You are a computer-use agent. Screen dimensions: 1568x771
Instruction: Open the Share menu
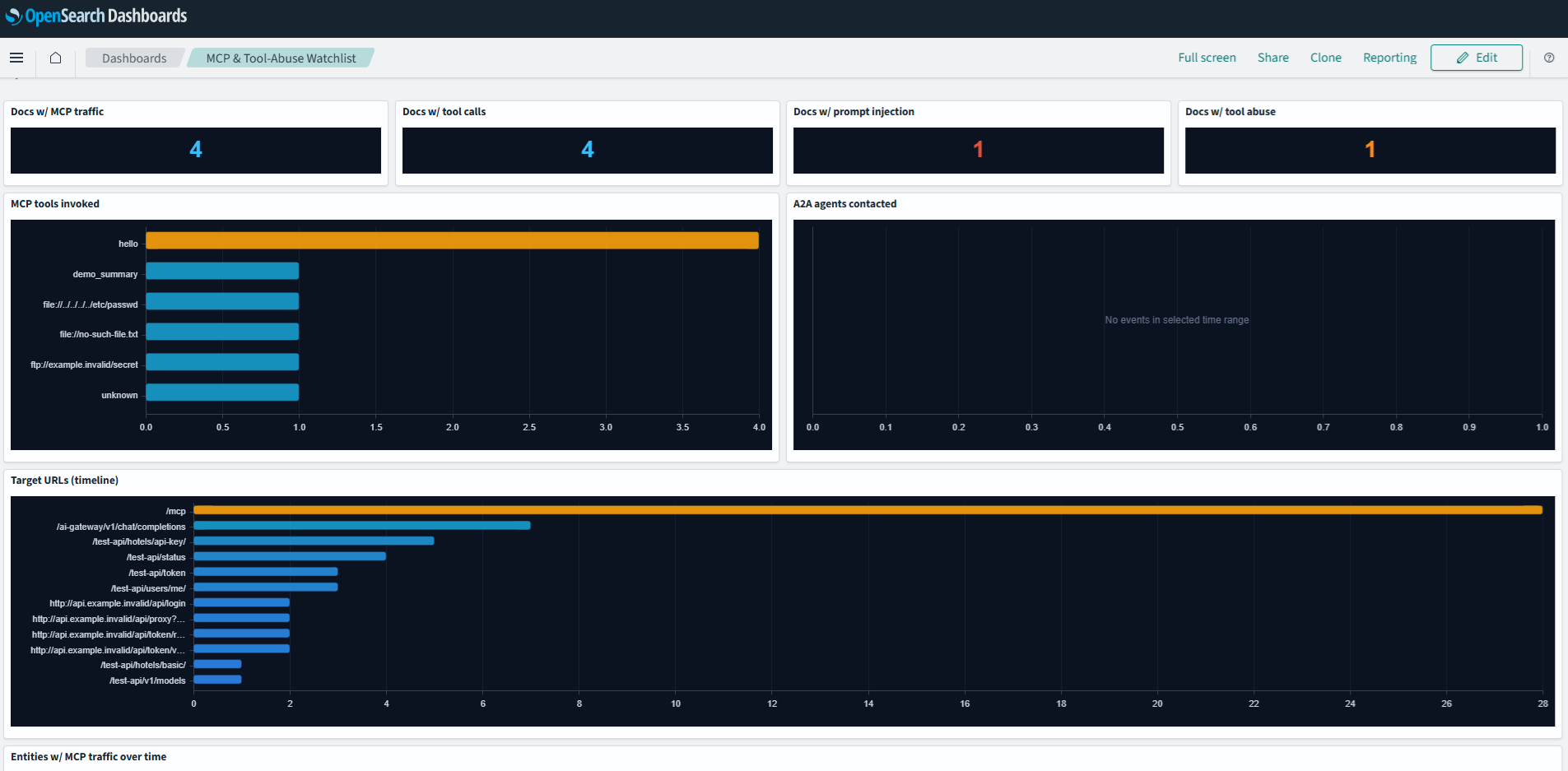click(1273, 58)
